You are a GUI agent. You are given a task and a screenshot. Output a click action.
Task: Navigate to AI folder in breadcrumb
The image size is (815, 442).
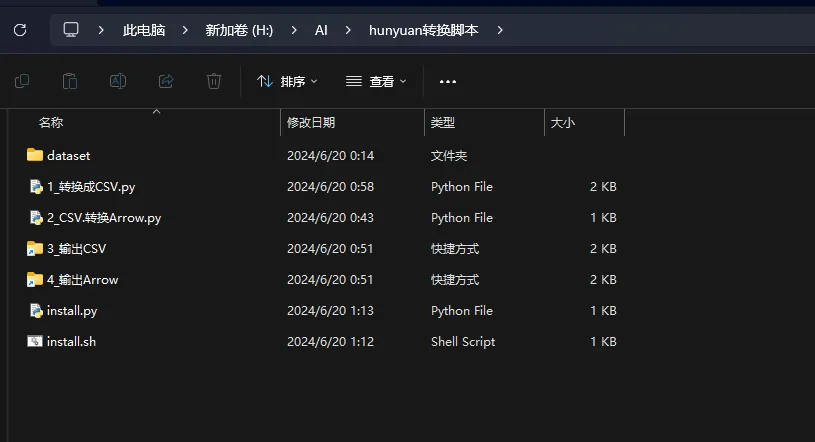pyautogui.click(x=321, y=30)
